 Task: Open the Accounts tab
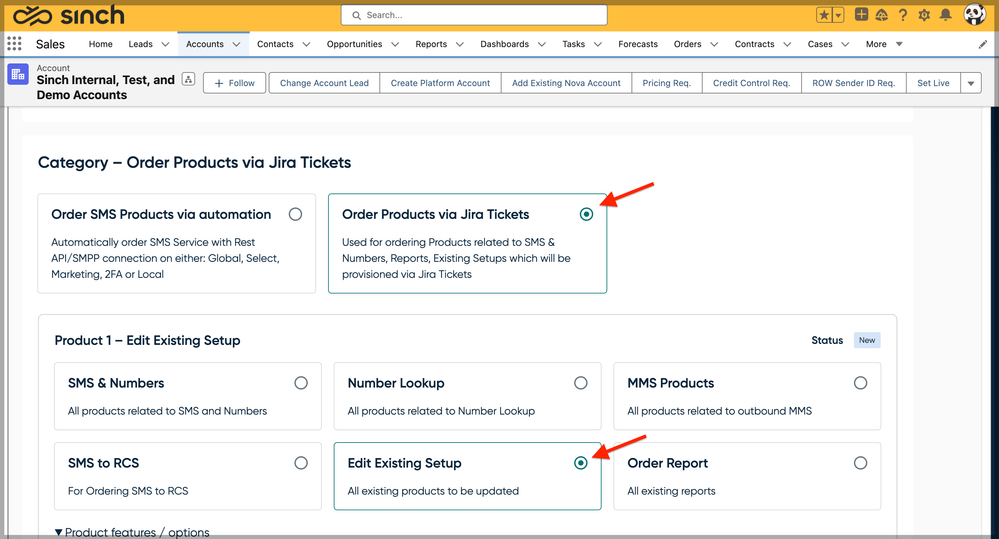pos(205,44)
